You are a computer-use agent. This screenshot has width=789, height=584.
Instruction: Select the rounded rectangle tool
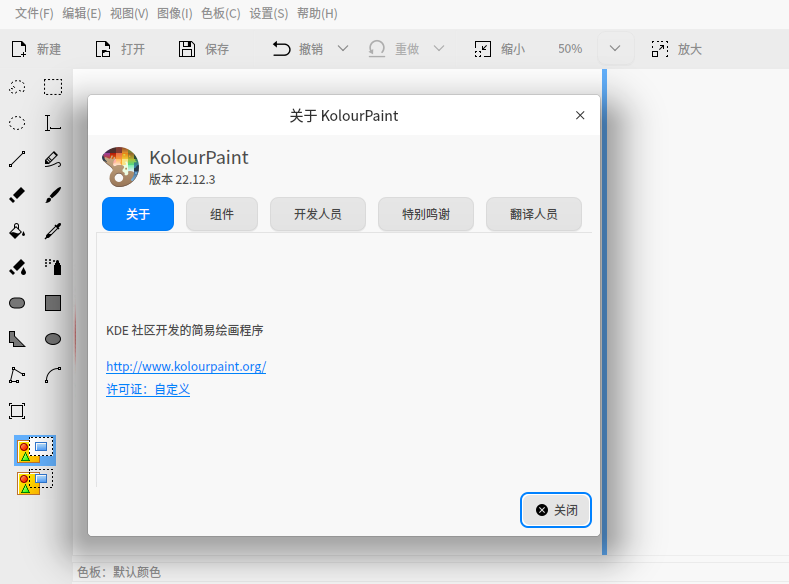(17, 303)
